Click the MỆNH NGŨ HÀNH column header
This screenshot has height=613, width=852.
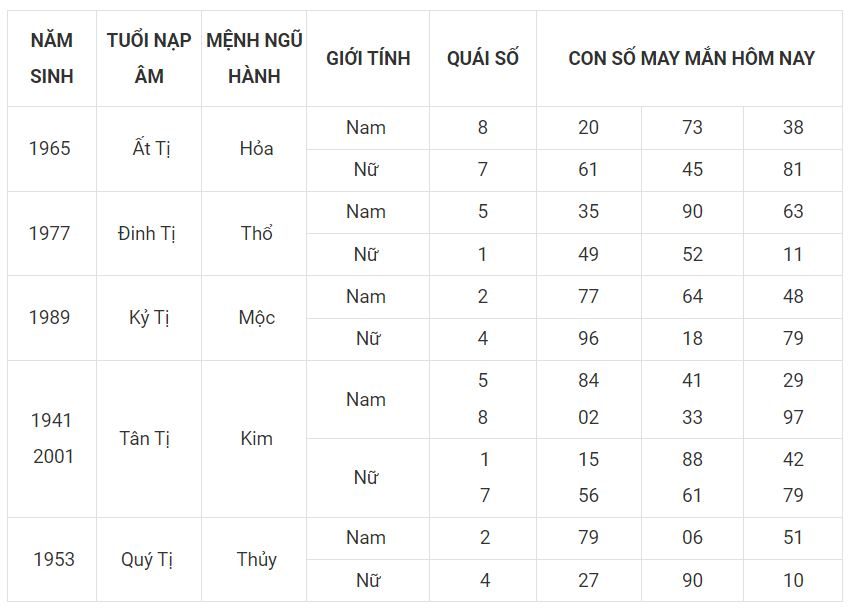point(254,58)
